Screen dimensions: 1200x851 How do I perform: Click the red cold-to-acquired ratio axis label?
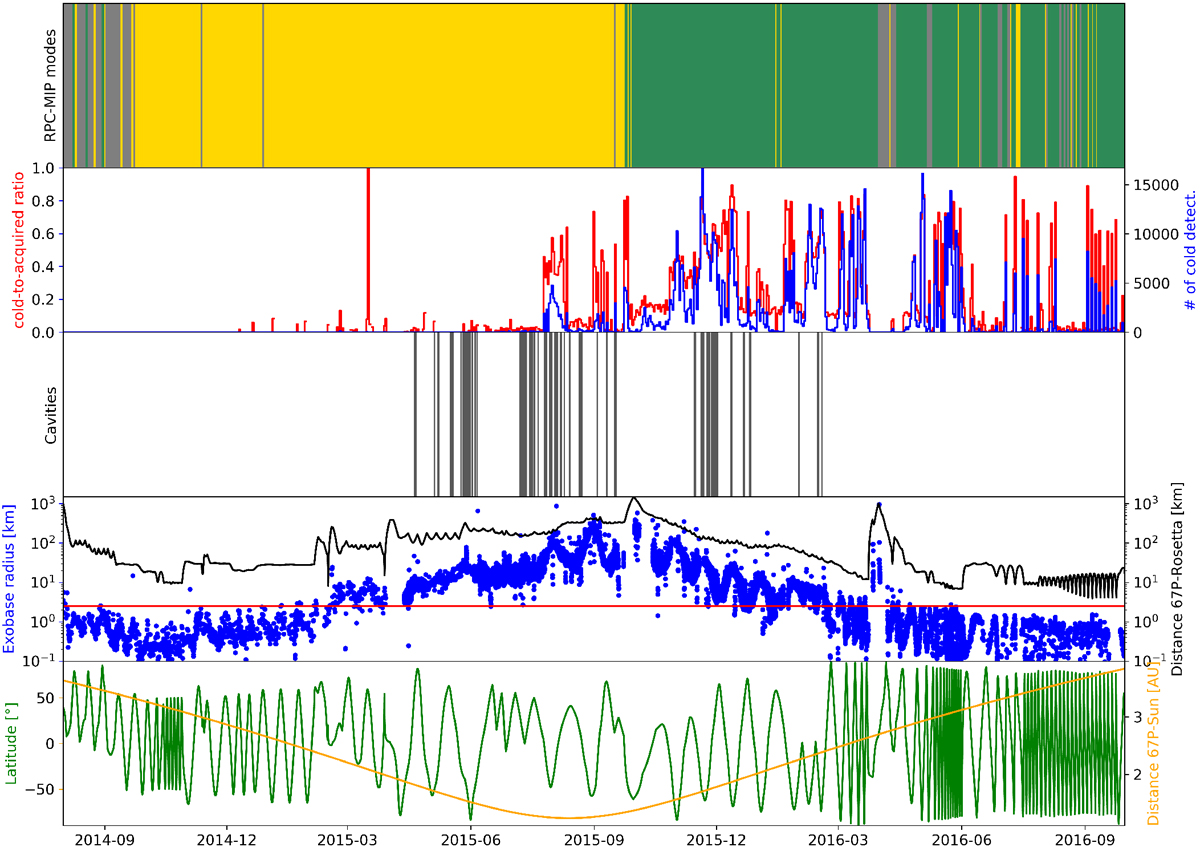point(18,249)
